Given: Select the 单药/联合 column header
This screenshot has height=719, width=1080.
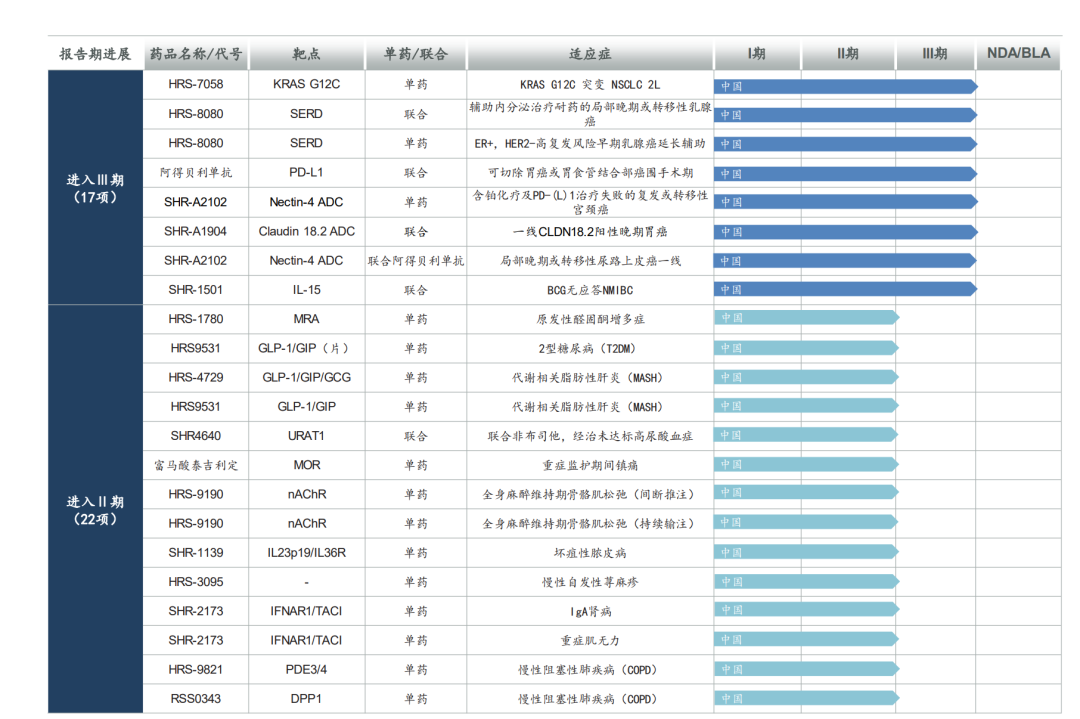Looking at the screenshot, I should tap(416, 54).
